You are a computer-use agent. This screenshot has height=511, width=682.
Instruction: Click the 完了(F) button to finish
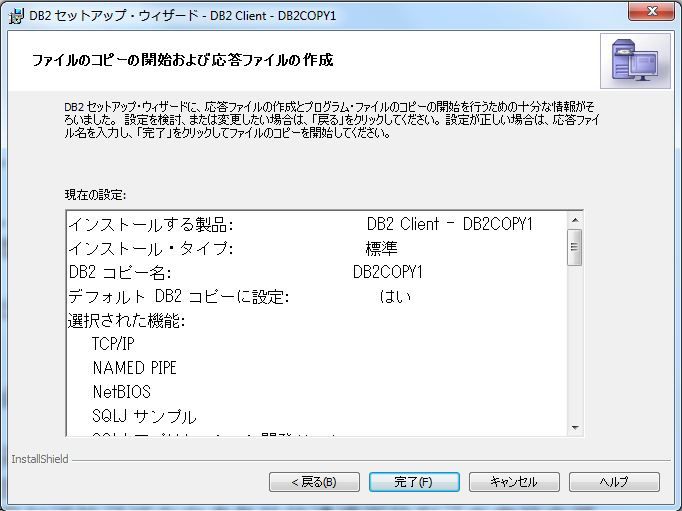pyautogui.click(x=414, y=482)
